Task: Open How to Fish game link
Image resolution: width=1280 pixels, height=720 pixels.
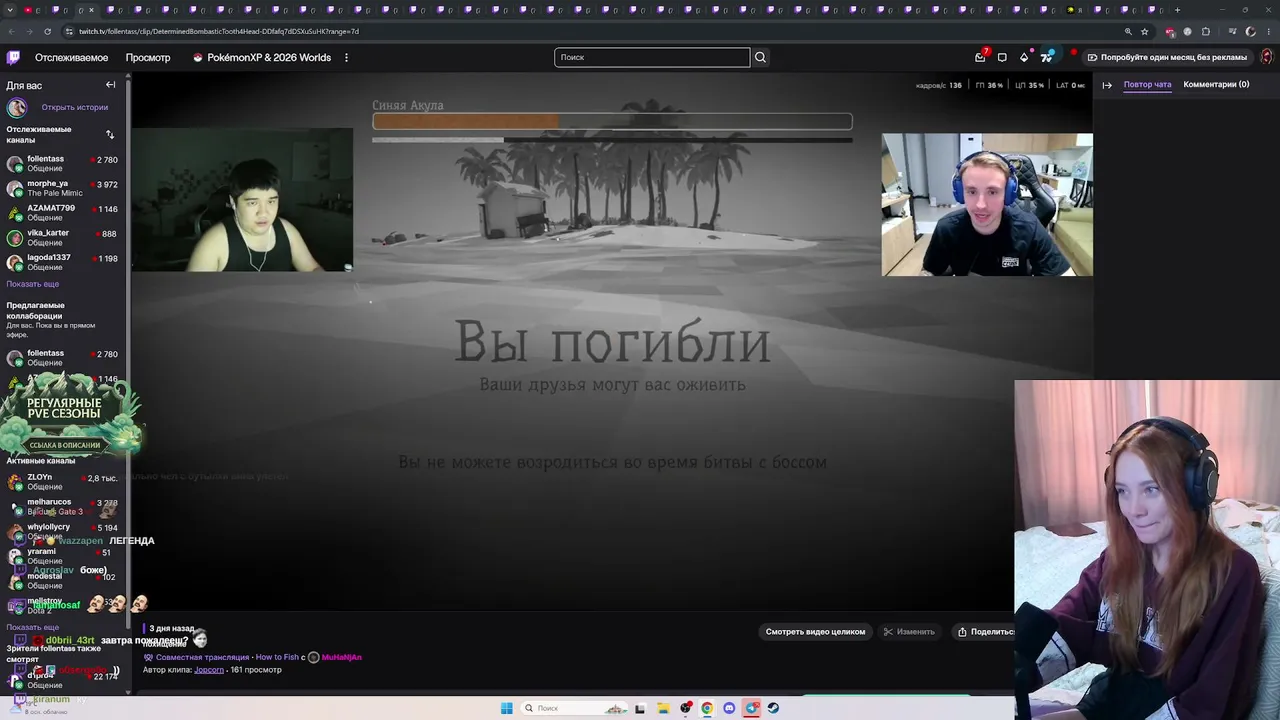Action: click(277, 657)
